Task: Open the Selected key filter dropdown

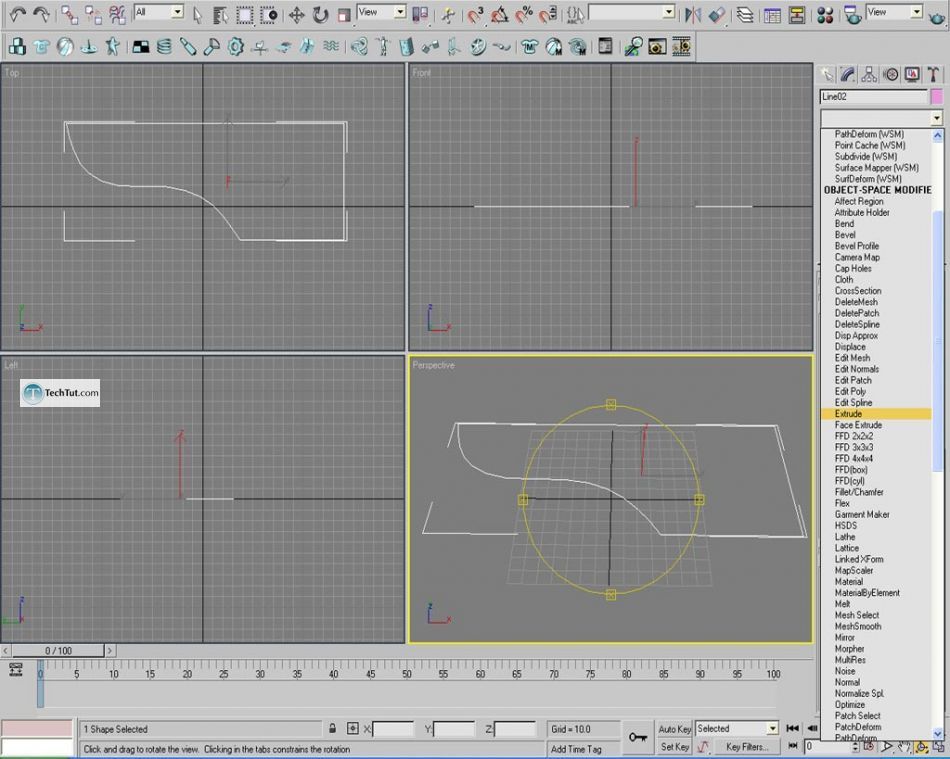Action: [x=737, y=728]
